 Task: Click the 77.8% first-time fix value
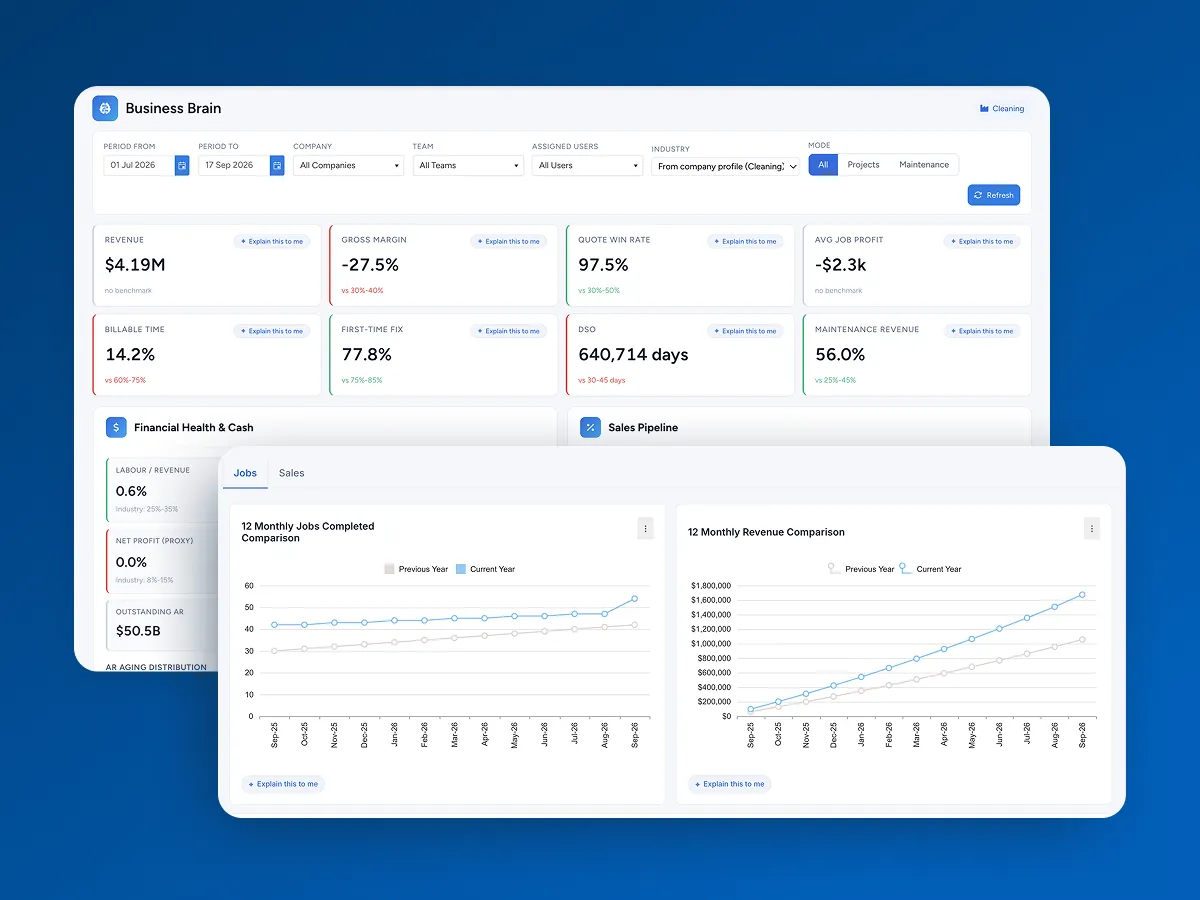click(366, 355)
